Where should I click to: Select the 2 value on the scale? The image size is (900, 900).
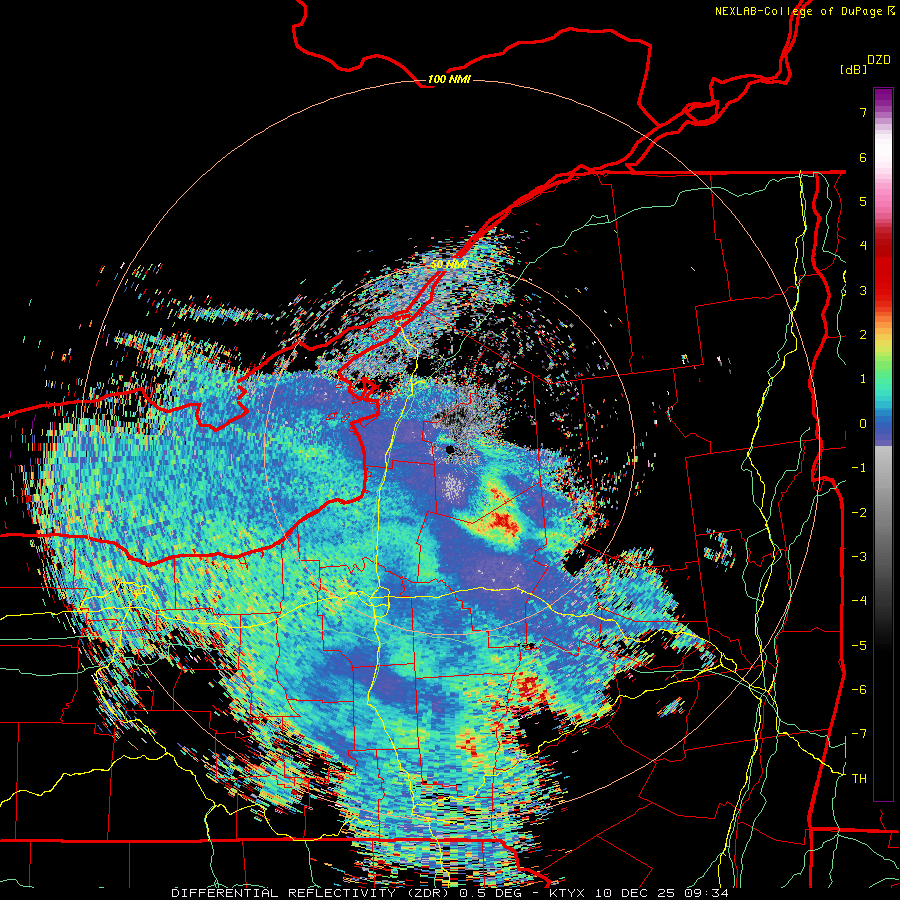(x=863, y=335)
